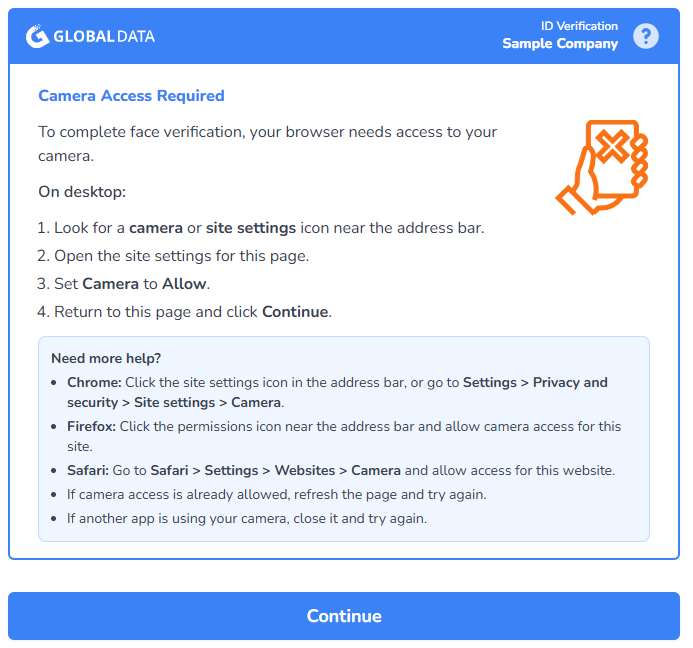The width and height of the screenshot is (693, 648).
Task: Select the Firefox instructions bullet
Action: pos(344,436)
